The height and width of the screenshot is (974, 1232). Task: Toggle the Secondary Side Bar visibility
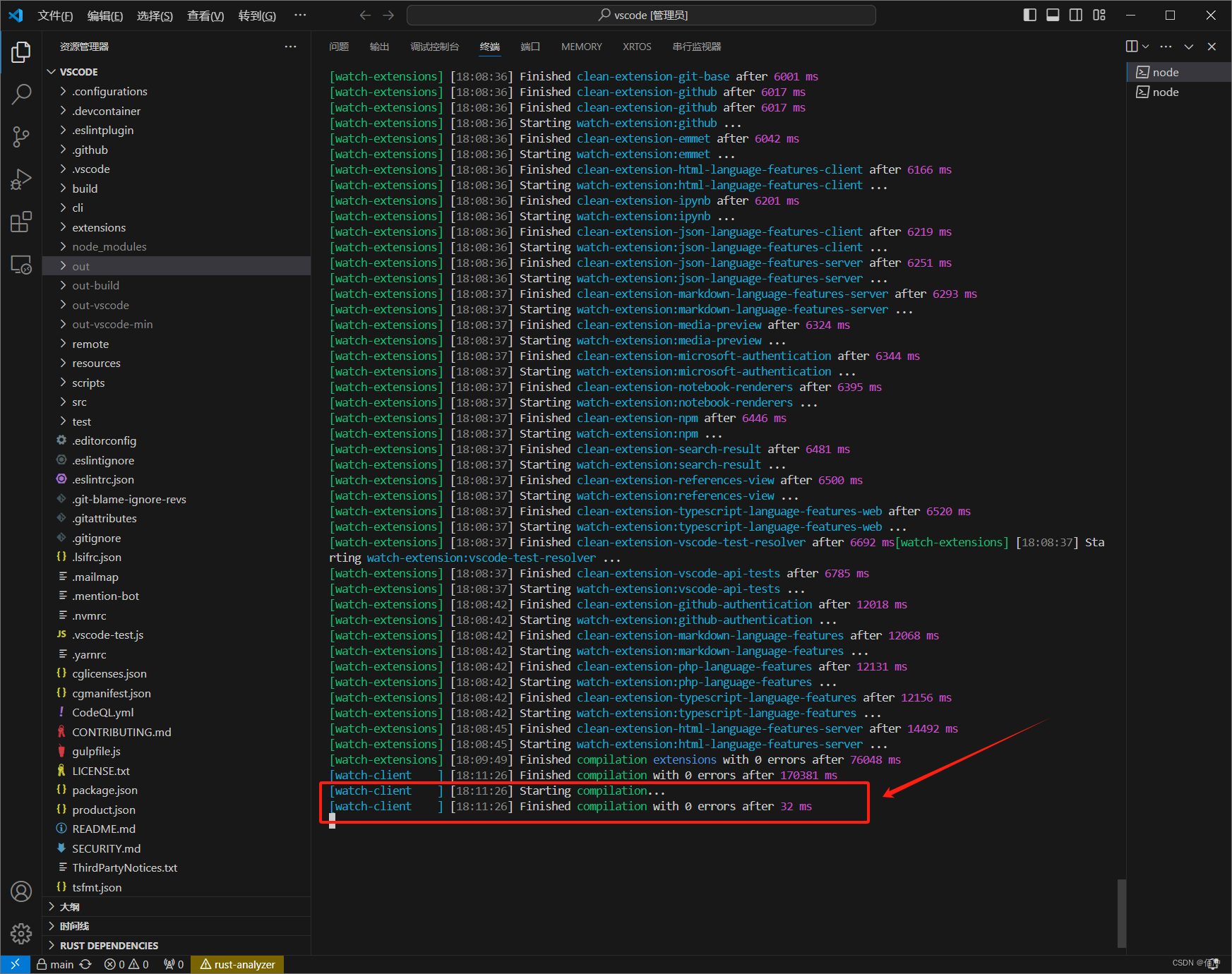click(x=1075, y=14)
